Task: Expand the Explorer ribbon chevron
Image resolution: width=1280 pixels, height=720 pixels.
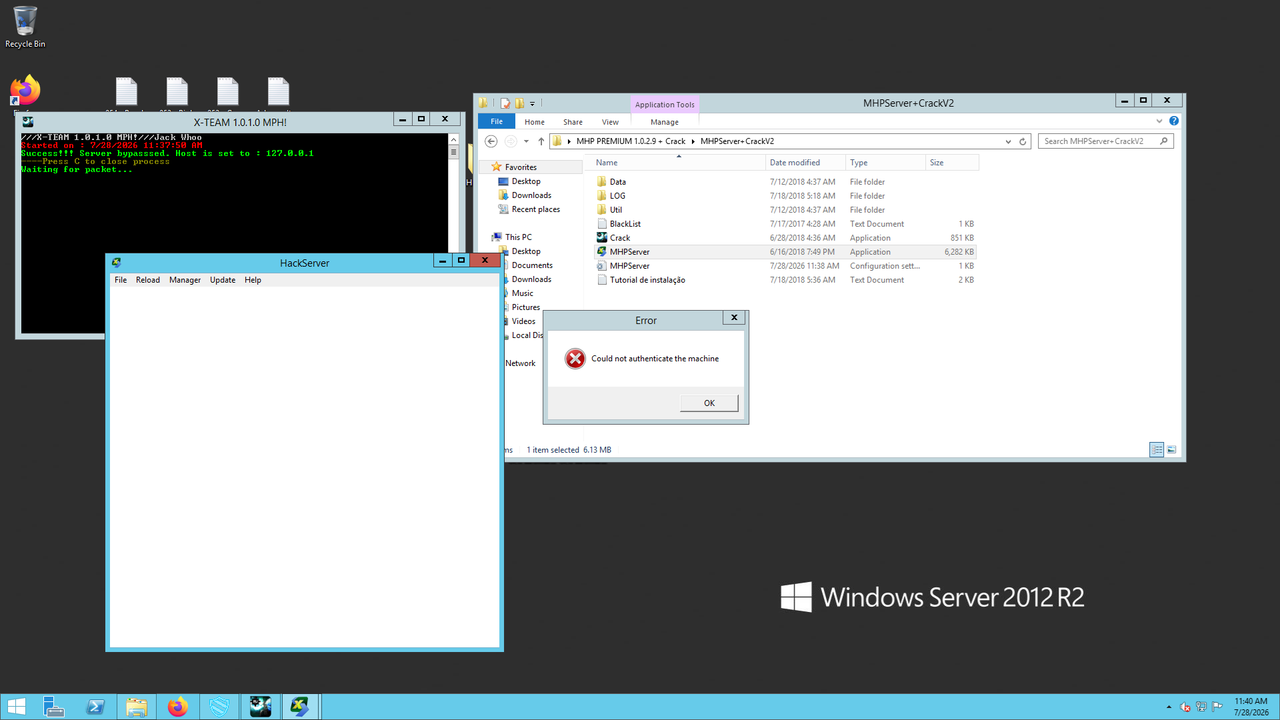Action: tap(1160, 121)
